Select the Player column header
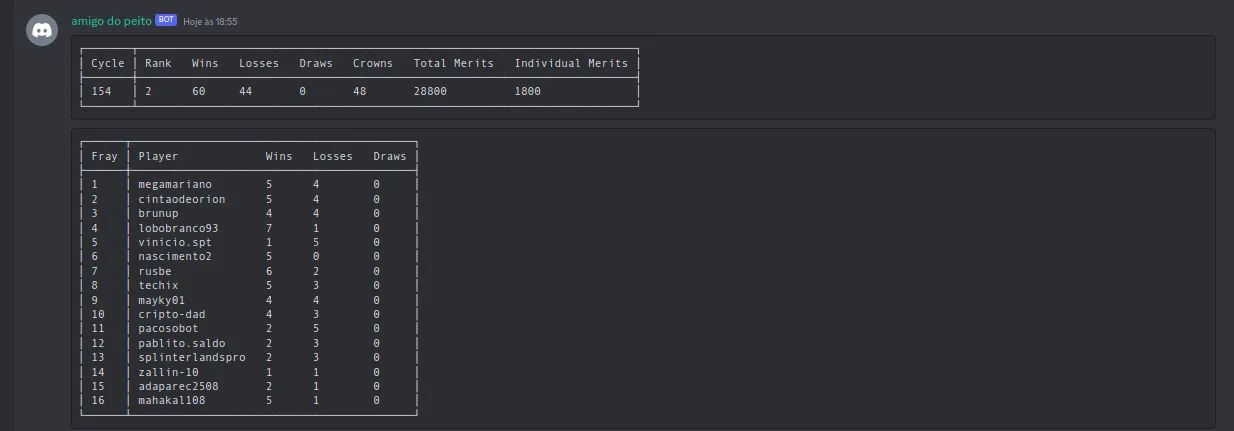Viewport: 1234px width, 431px height. (158, 156)
